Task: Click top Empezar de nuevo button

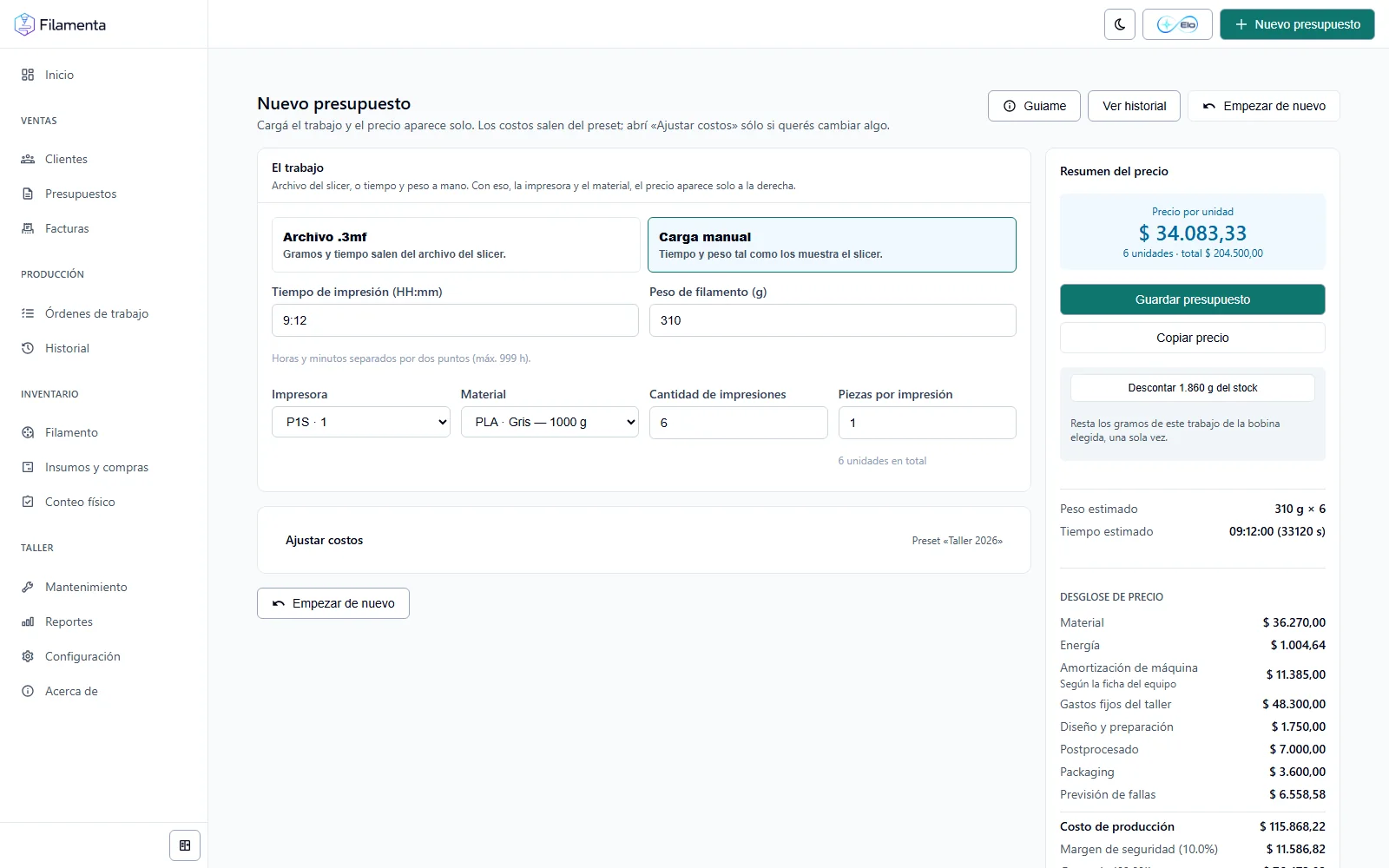Action: (1264, 106)
